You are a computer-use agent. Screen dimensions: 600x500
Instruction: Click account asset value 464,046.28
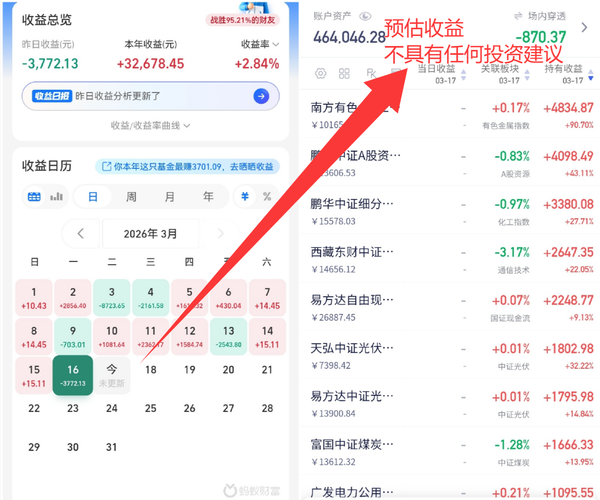[349, 37]
